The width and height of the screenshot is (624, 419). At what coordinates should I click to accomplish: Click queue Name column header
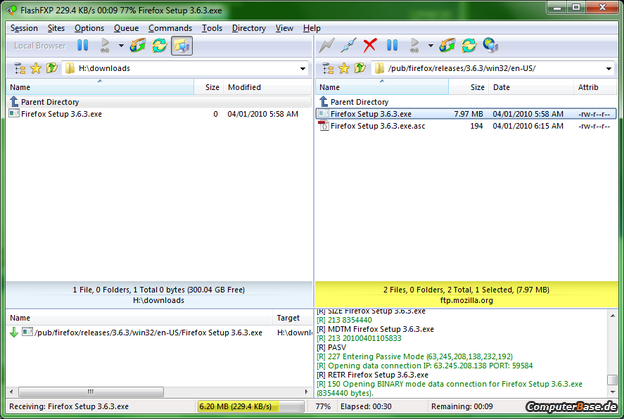[139, 318]
